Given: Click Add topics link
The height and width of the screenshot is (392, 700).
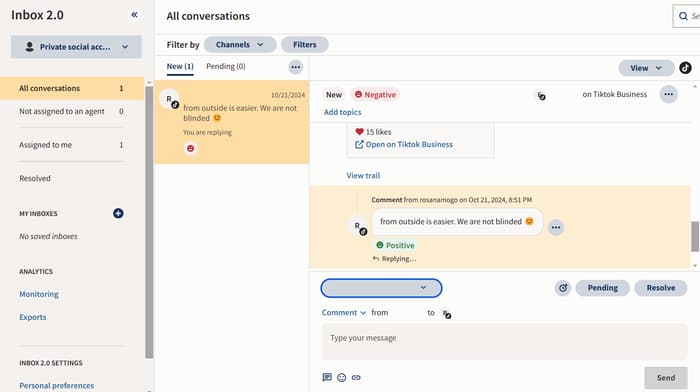Looking at the screenshot, I should [342, 112].
